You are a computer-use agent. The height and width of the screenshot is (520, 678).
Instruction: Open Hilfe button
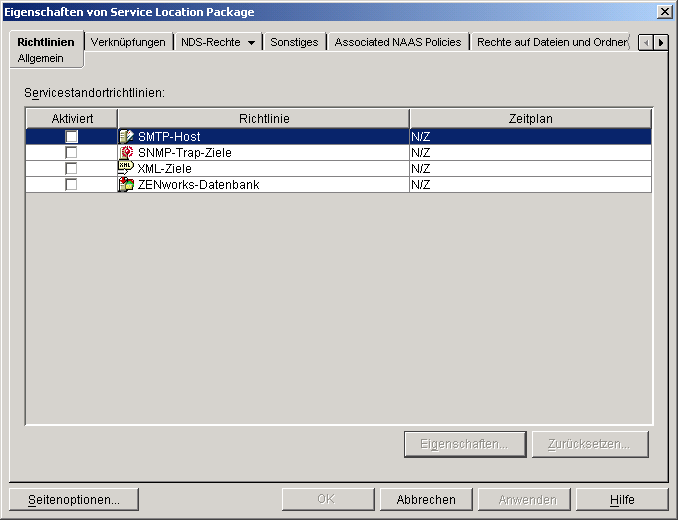point(622,500)
